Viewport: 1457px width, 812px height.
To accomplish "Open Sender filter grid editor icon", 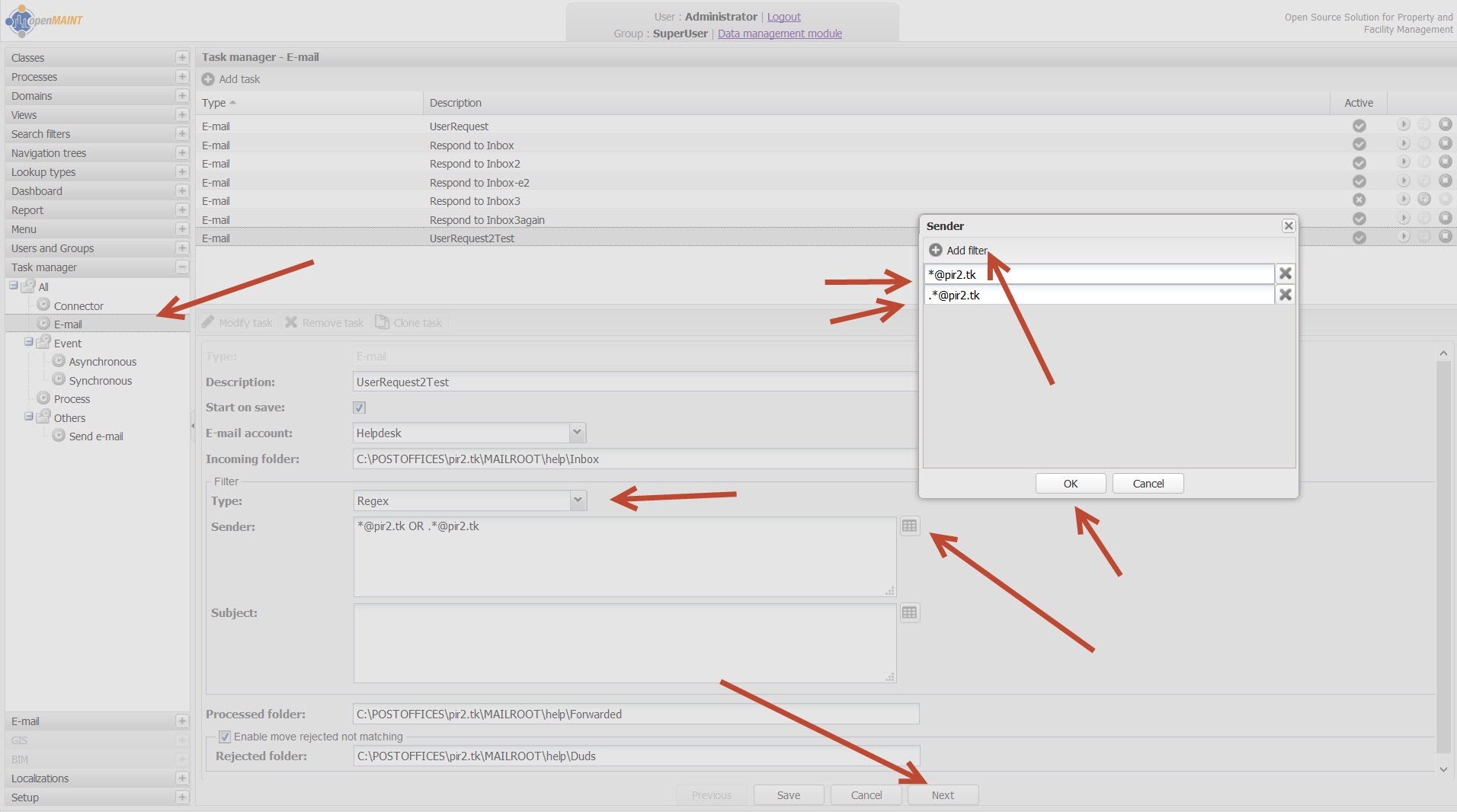I will 909,526.
